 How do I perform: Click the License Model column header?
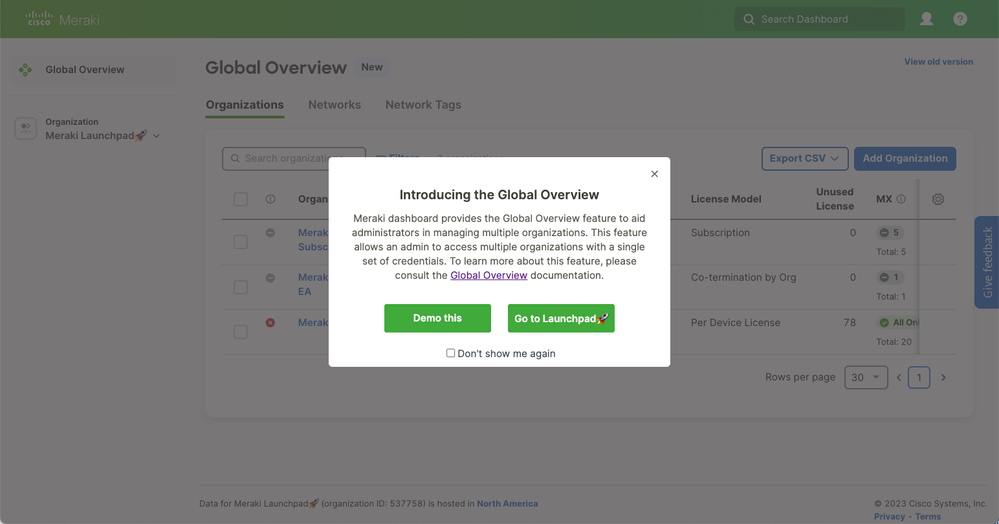coord(726,199)
